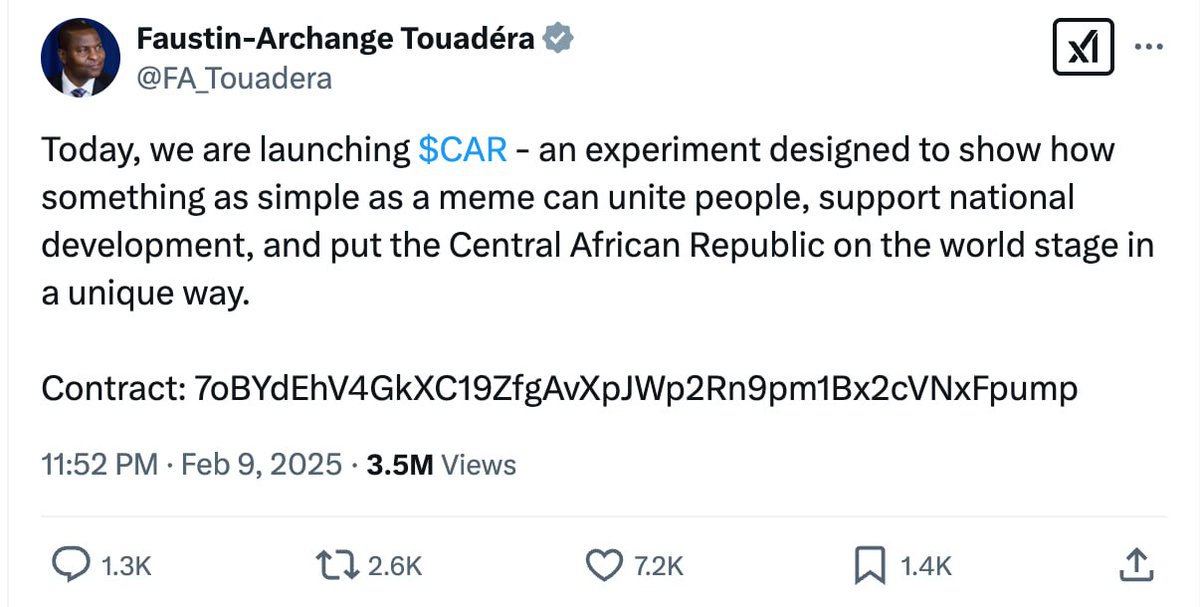Like the post with the heart icon
Image resolution: width=1200 pixels, height=607 pixels.
pyautogui.click(x=603, y=565)
